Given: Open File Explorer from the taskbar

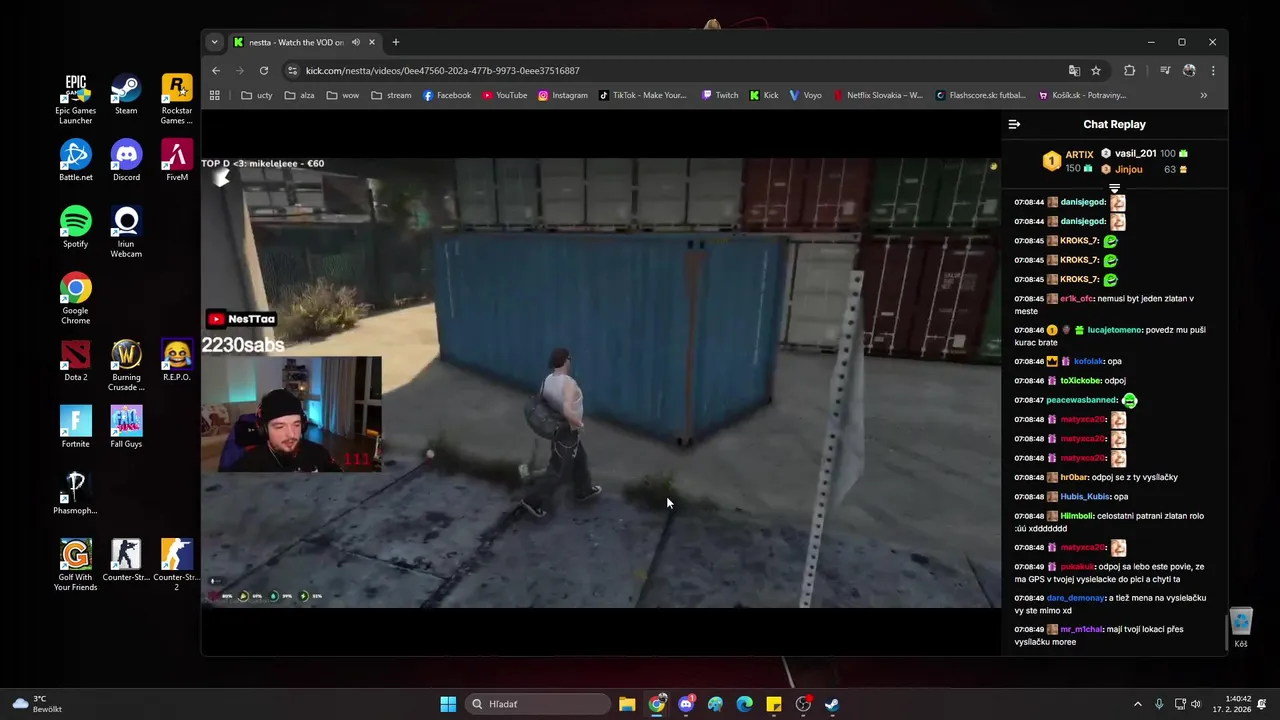Looking at the screenshot, I should [x=627, y=704].
